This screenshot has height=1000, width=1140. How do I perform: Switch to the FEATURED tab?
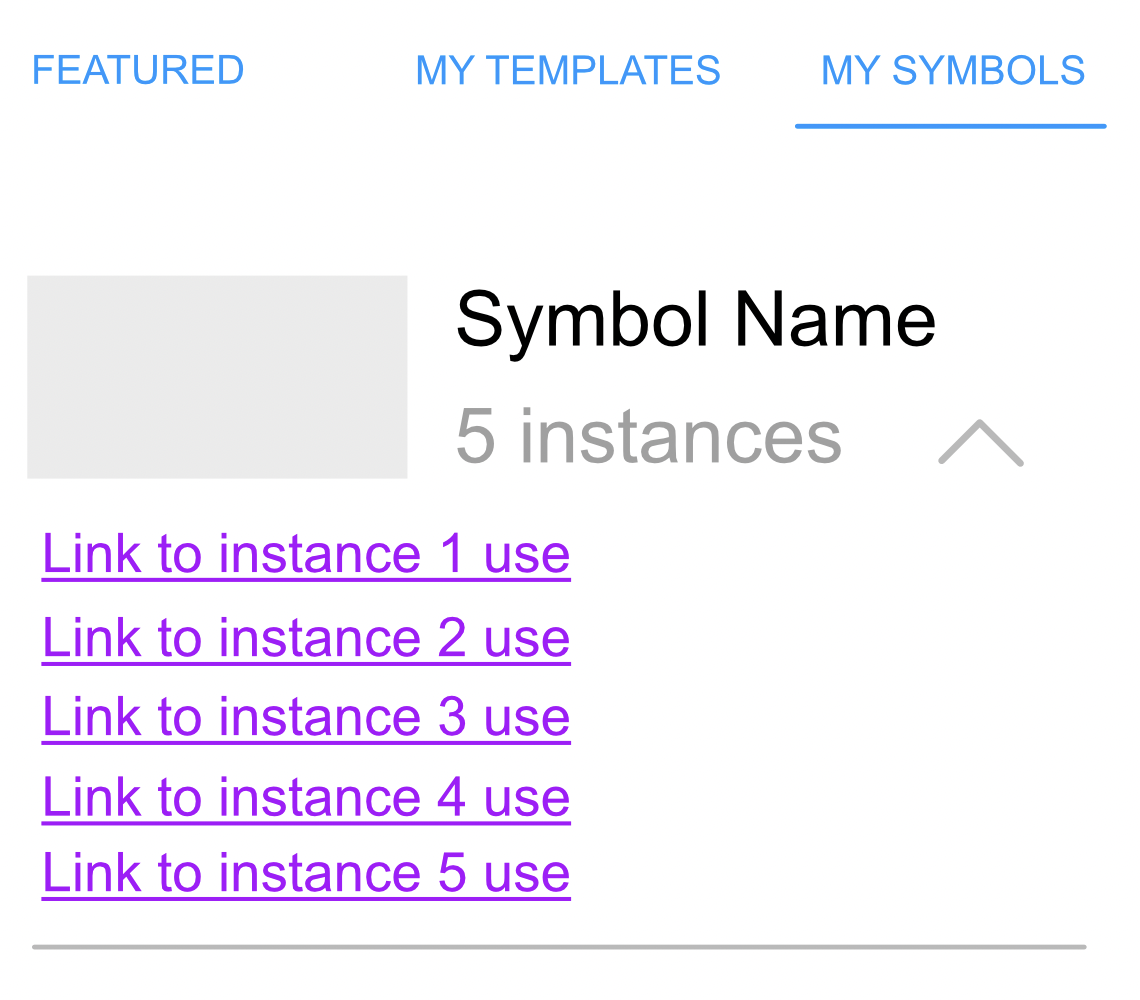(x=138, y=70)
